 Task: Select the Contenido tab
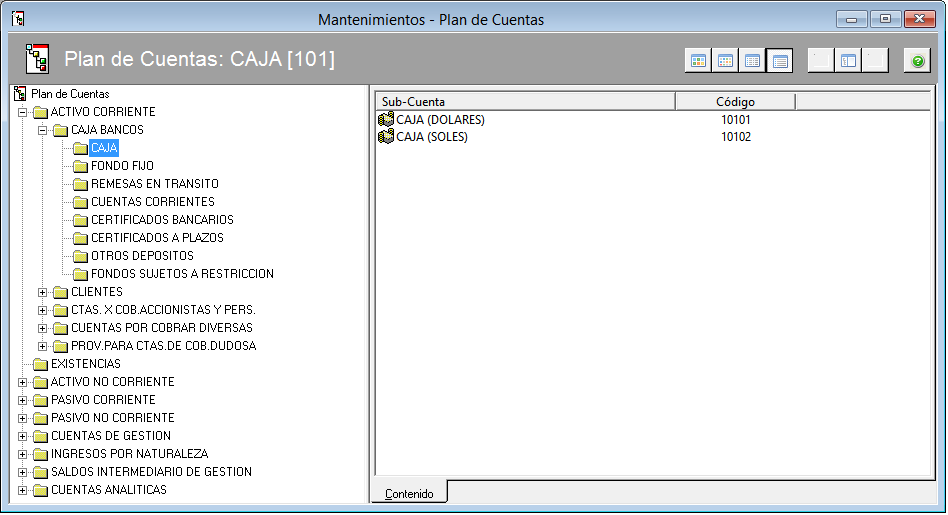(x=409, y=493)
